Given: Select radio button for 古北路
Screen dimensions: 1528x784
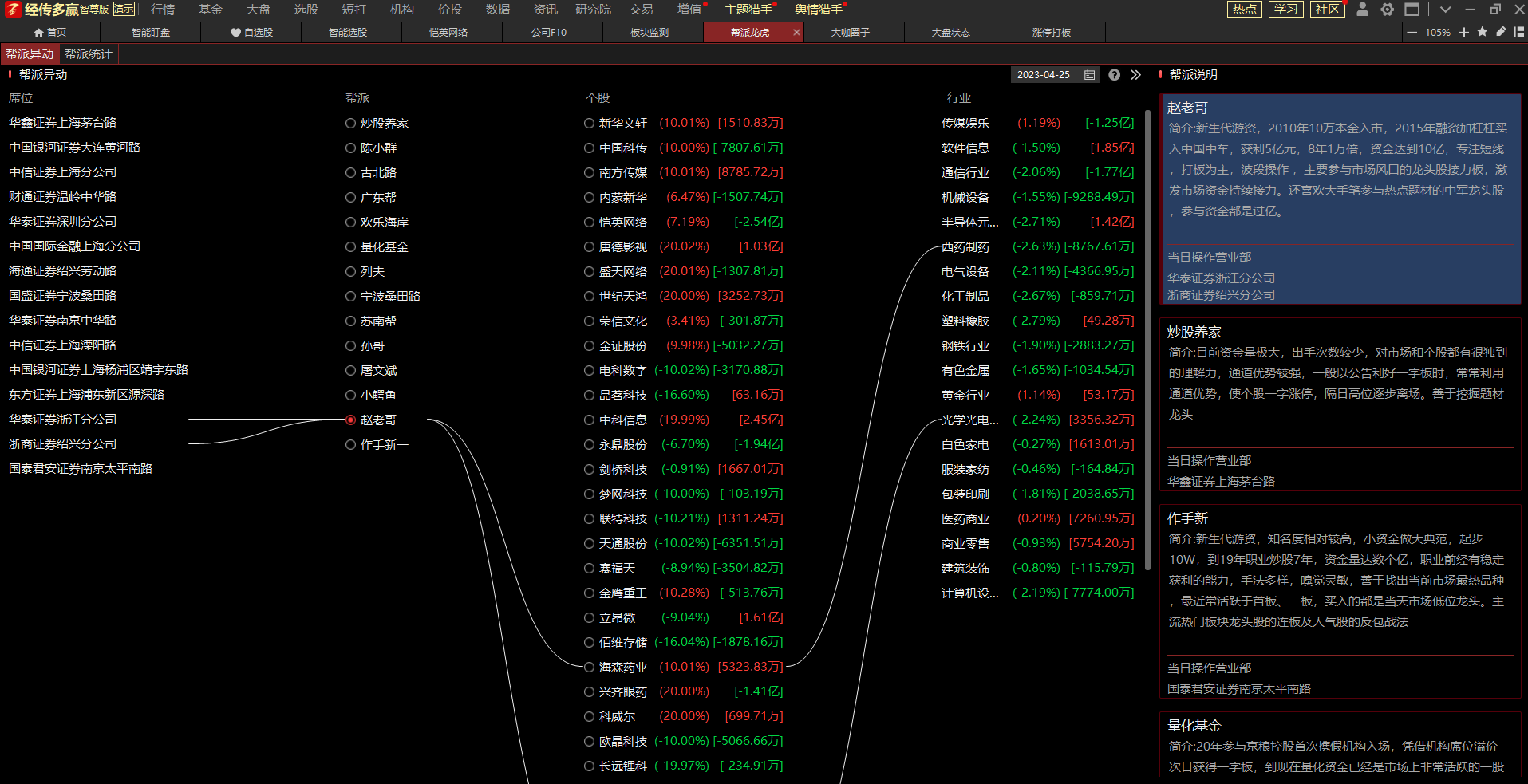Looking at the screenshot, I should tap(350, 172).
